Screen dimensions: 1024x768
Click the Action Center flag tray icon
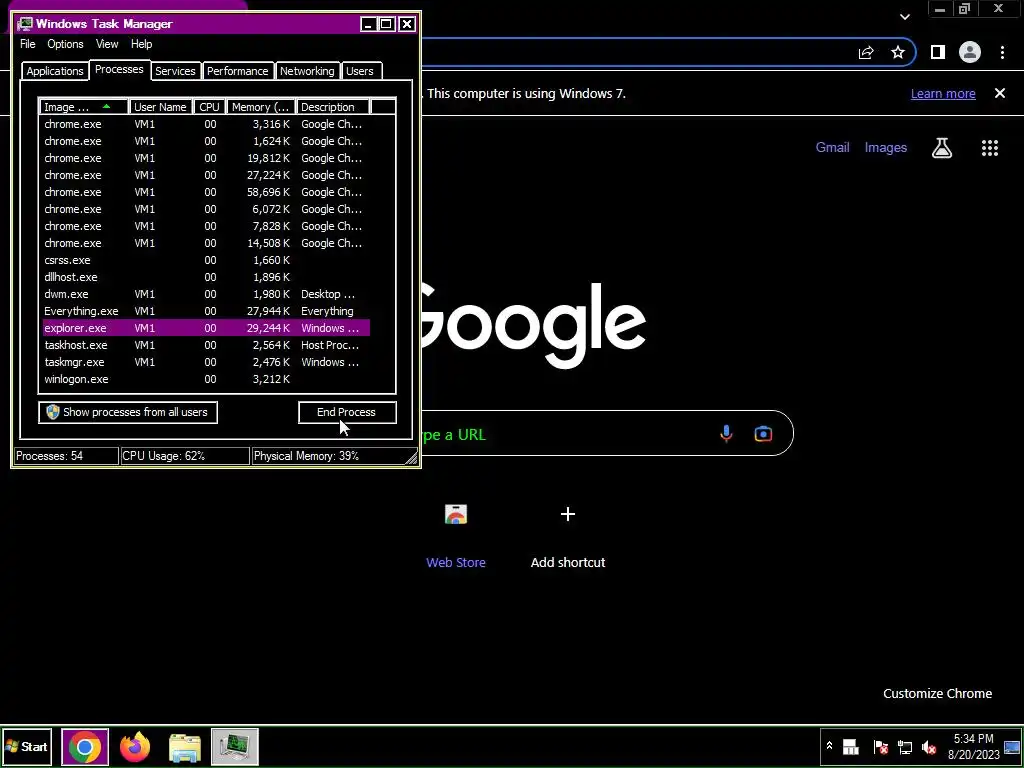click(880, 747)
